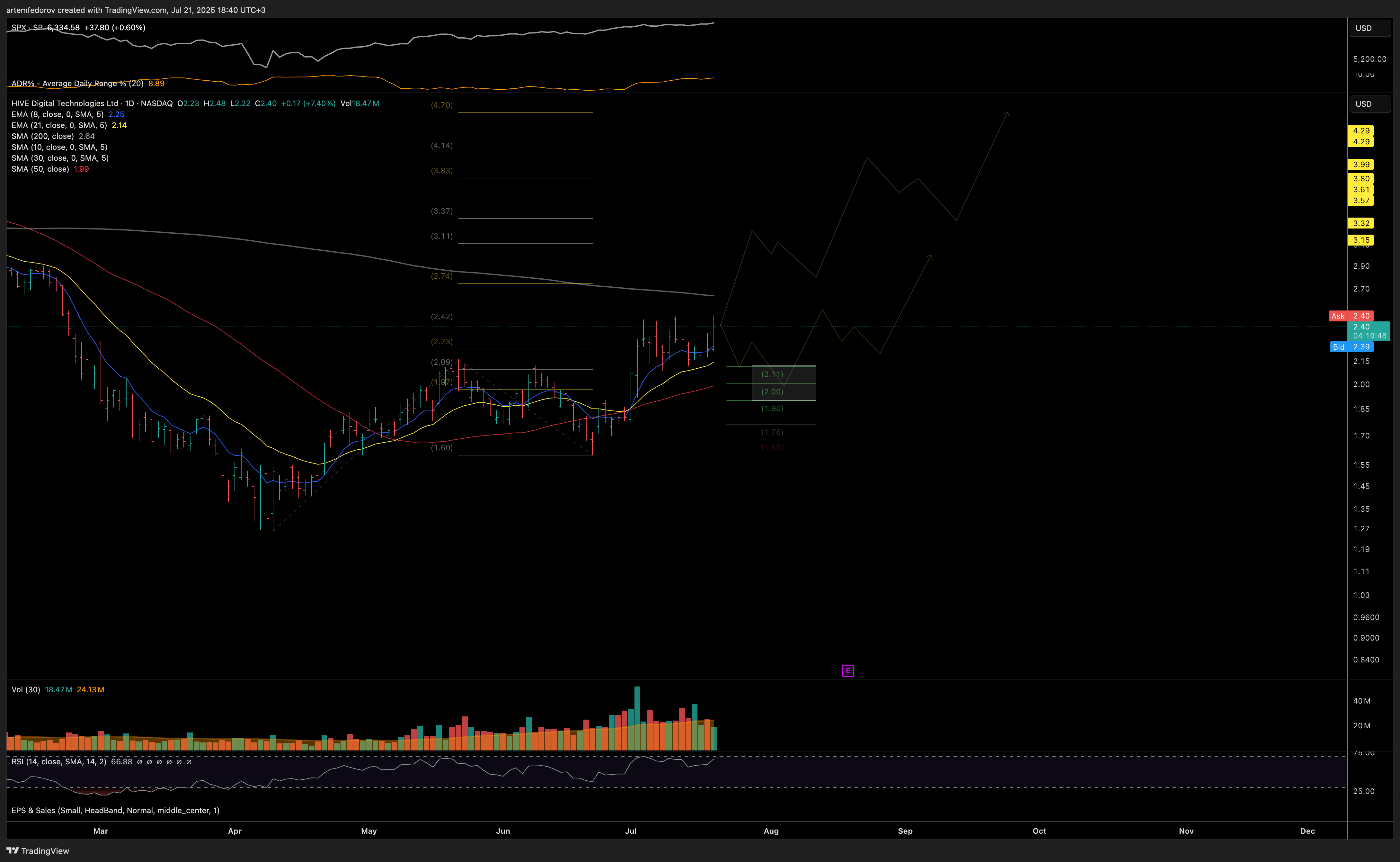The width and height of the screenshot is (1400, 862).
Task: Open the USD currency selector of HIVE pane
Action: [1369, 104]
